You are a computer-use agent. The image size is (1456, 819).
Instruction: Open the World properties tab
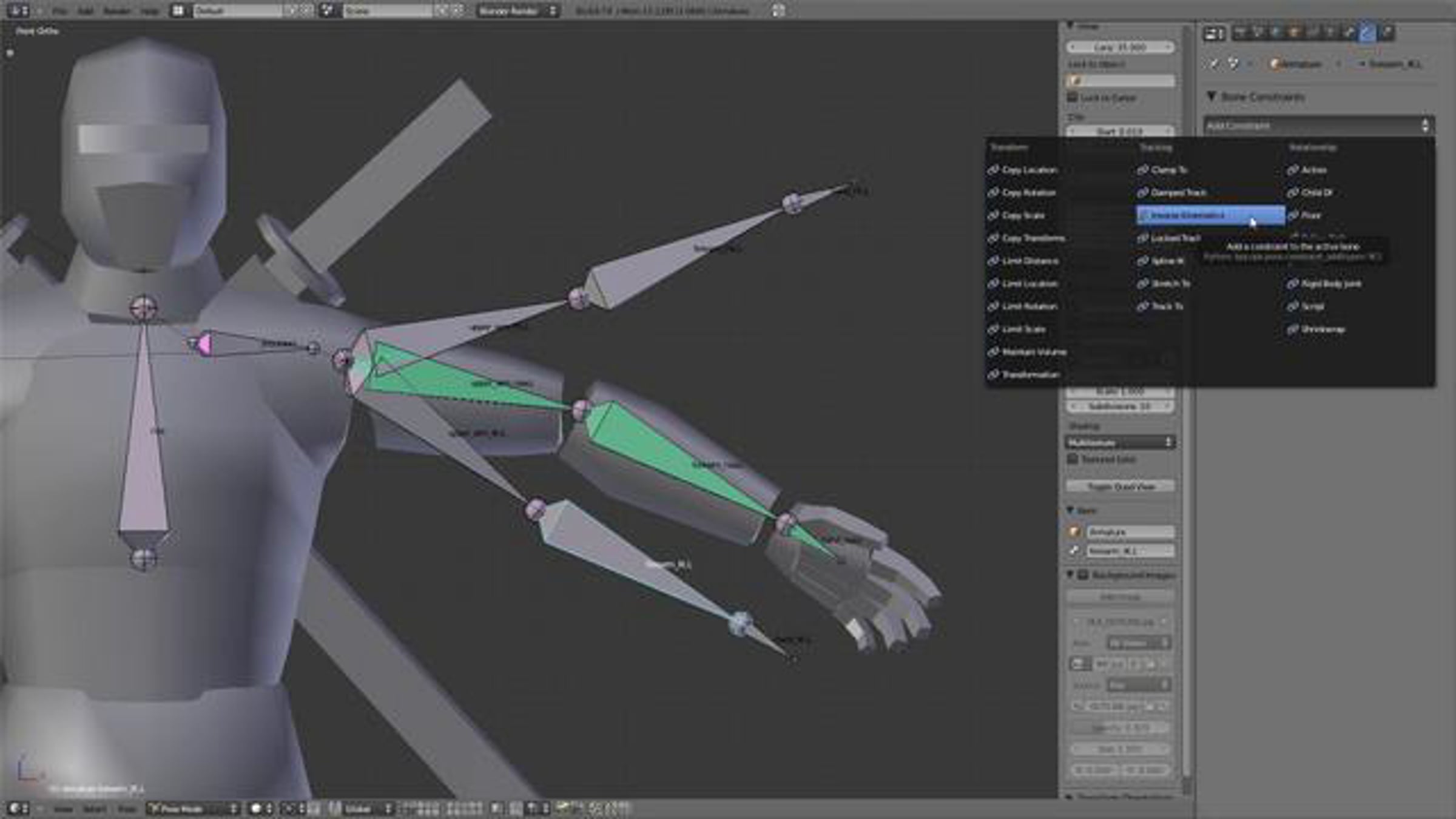coord(1276,33)
